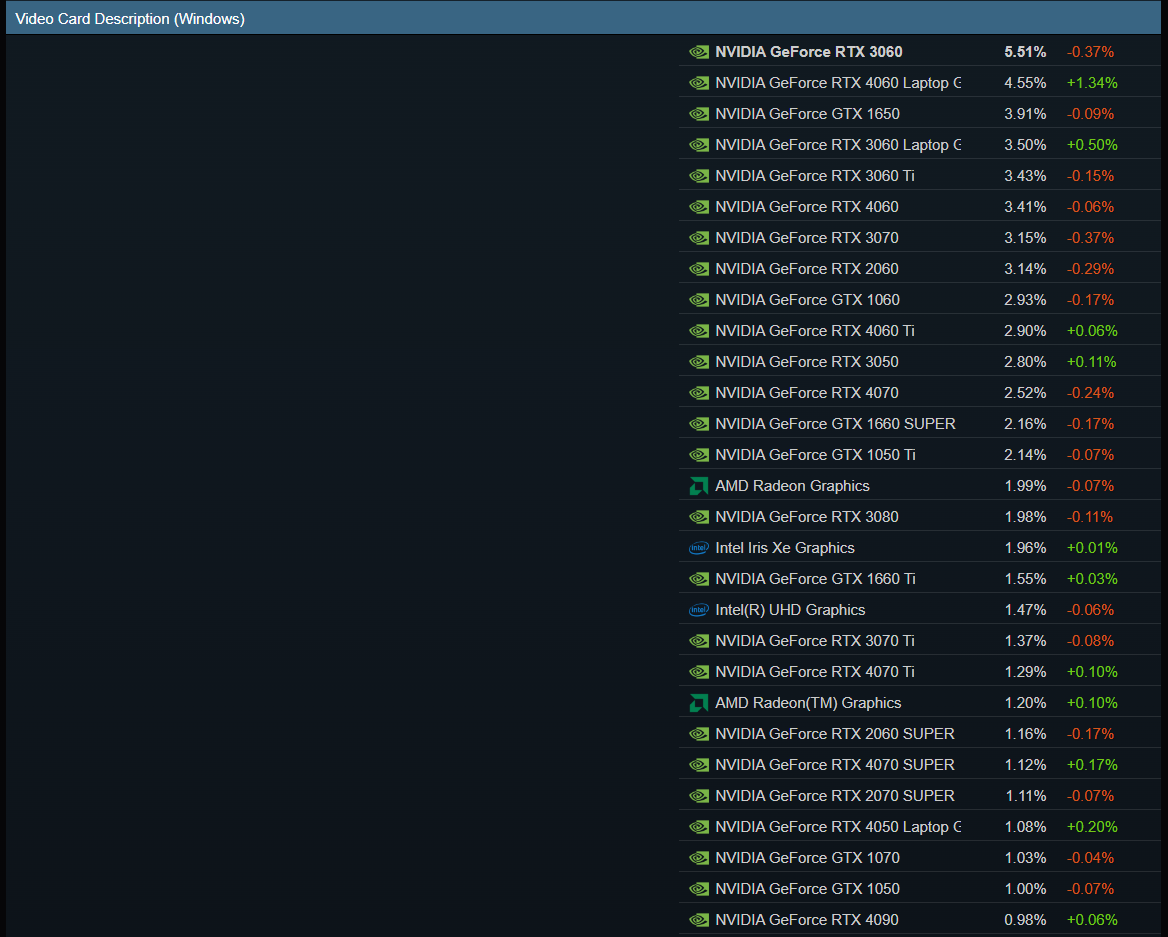Click the NVIDIA GeForce GTX 1650 label
Viewport: 1168px width, 937px height.
pos(807,114)
